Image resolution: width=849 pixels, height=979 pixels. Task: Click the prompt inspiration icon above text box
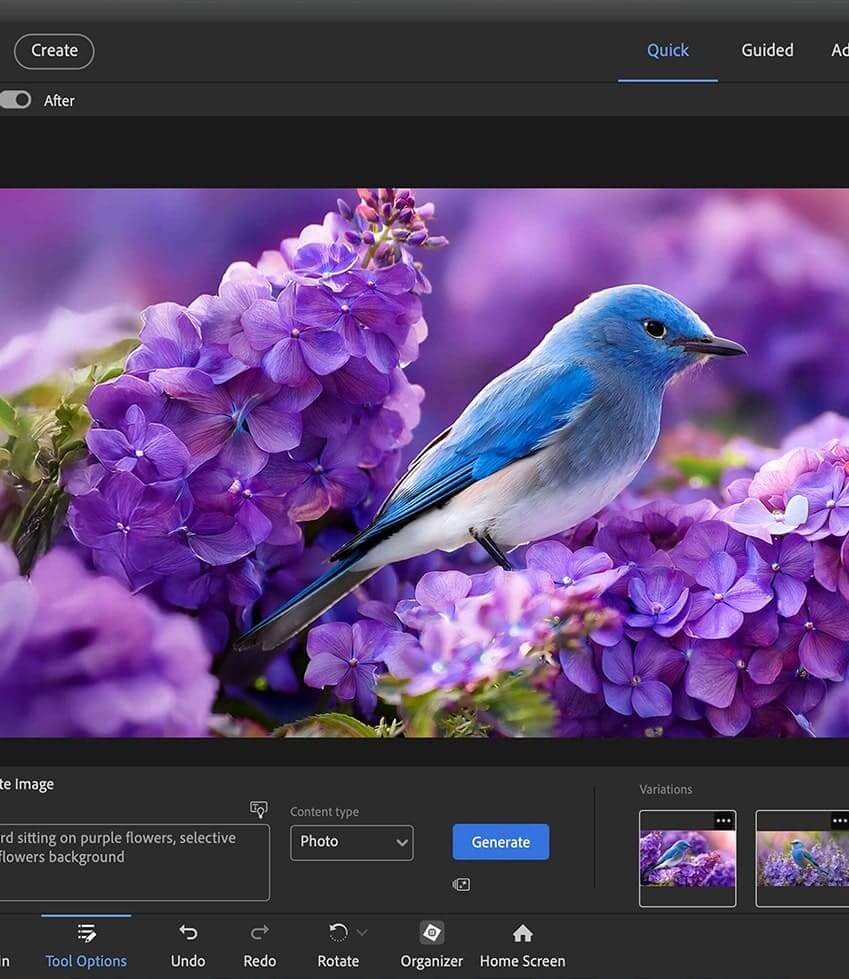click(x=259, y=809)
